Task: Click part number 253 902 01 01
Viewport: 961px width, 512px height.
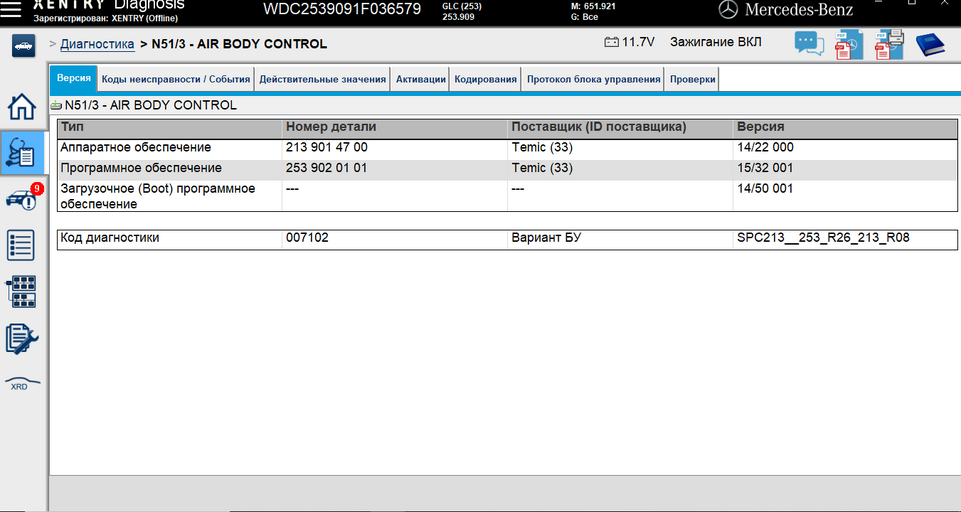Action: click(327, 168)
